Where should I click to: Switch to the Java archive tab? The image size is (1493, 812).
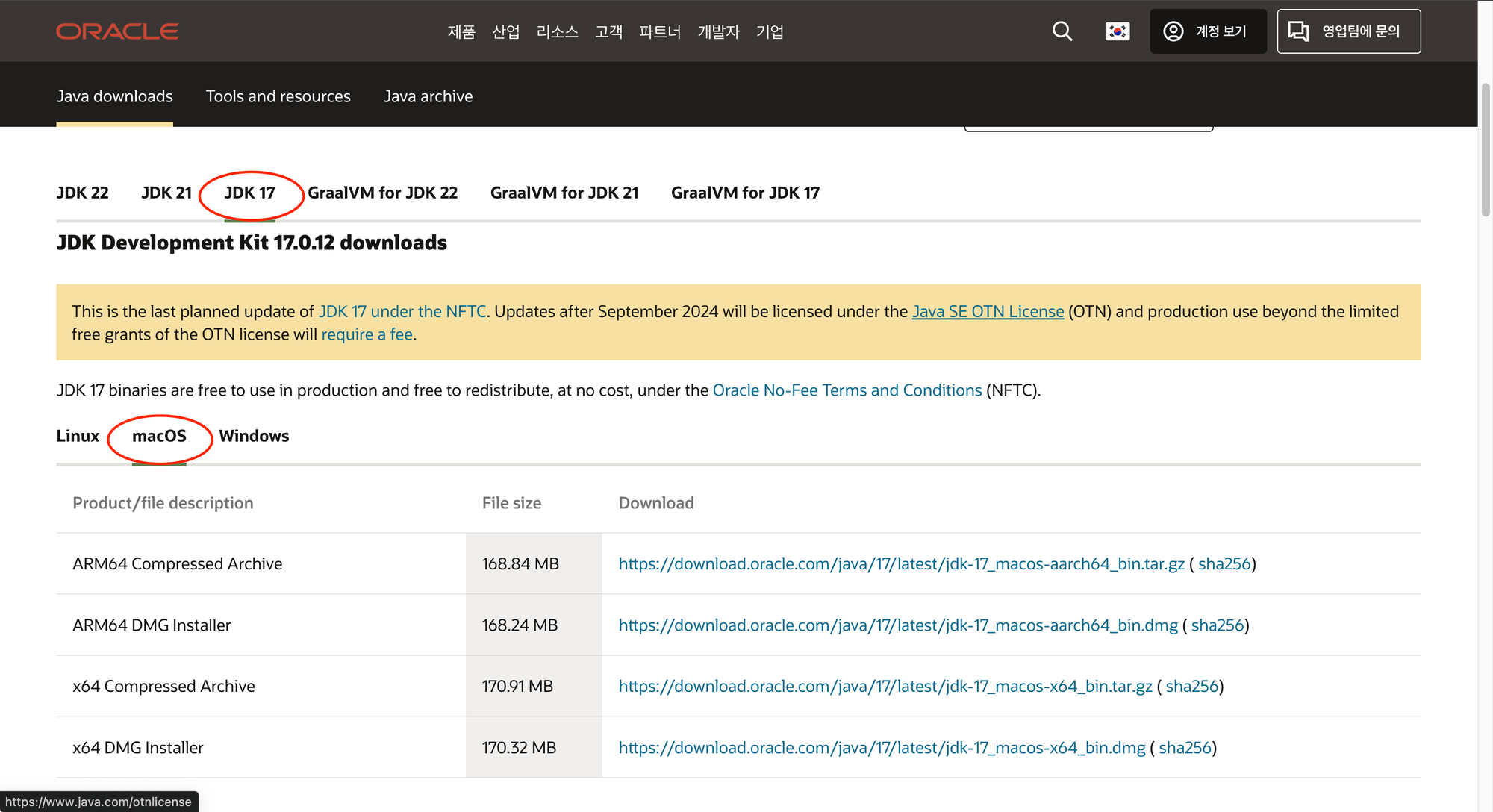click(x=428, y=96)
